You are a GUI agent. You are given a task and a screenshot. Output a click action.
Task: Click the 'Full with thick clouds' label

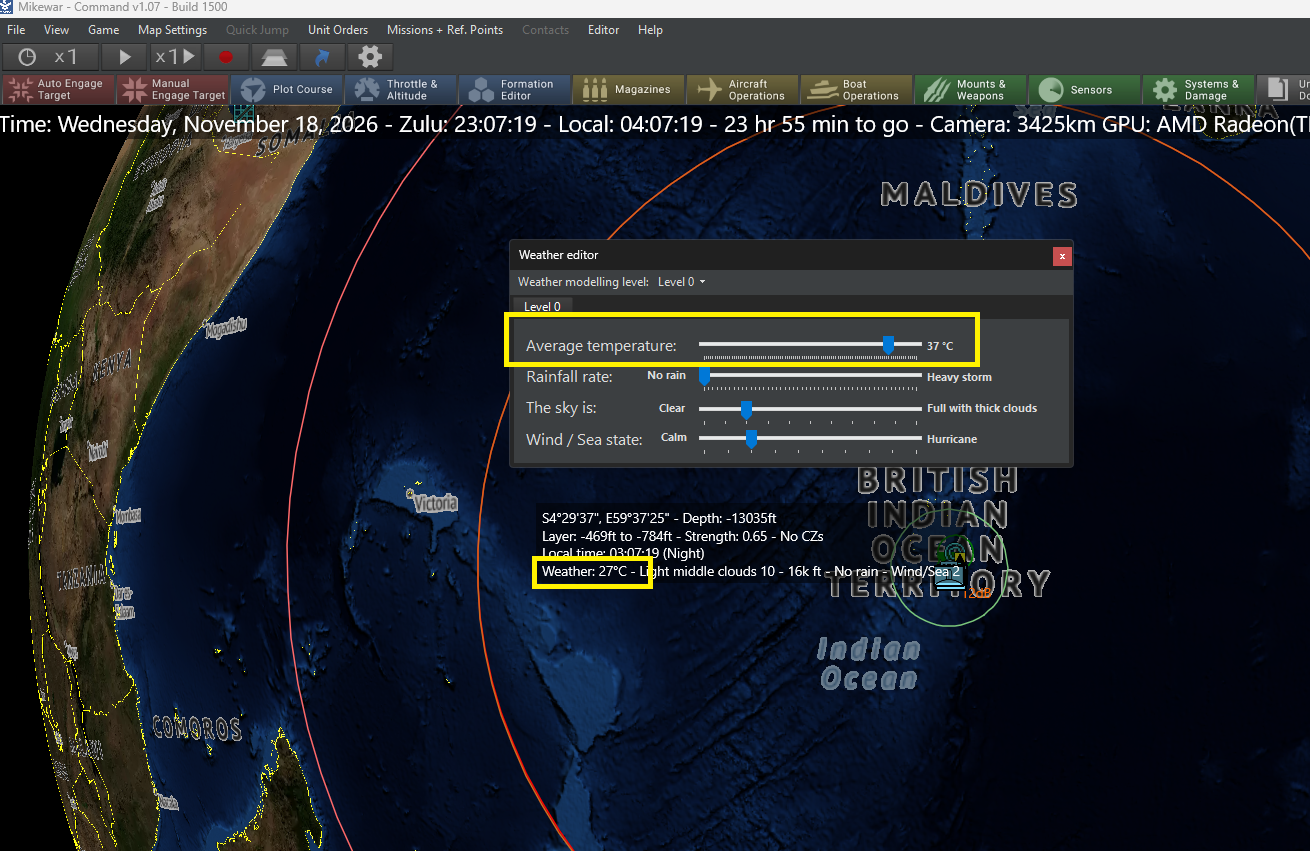[982, 408]
